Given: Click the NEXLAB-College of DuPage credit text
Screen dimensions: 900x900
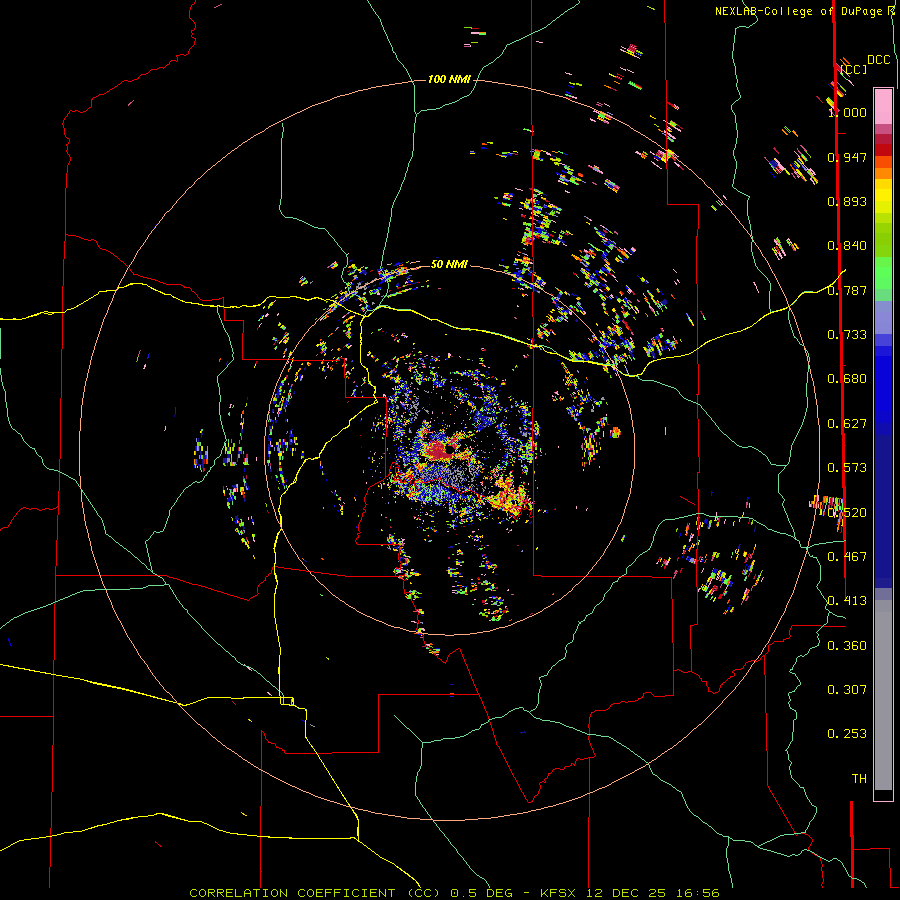Looking at the screenshot, I should point(804,11).
